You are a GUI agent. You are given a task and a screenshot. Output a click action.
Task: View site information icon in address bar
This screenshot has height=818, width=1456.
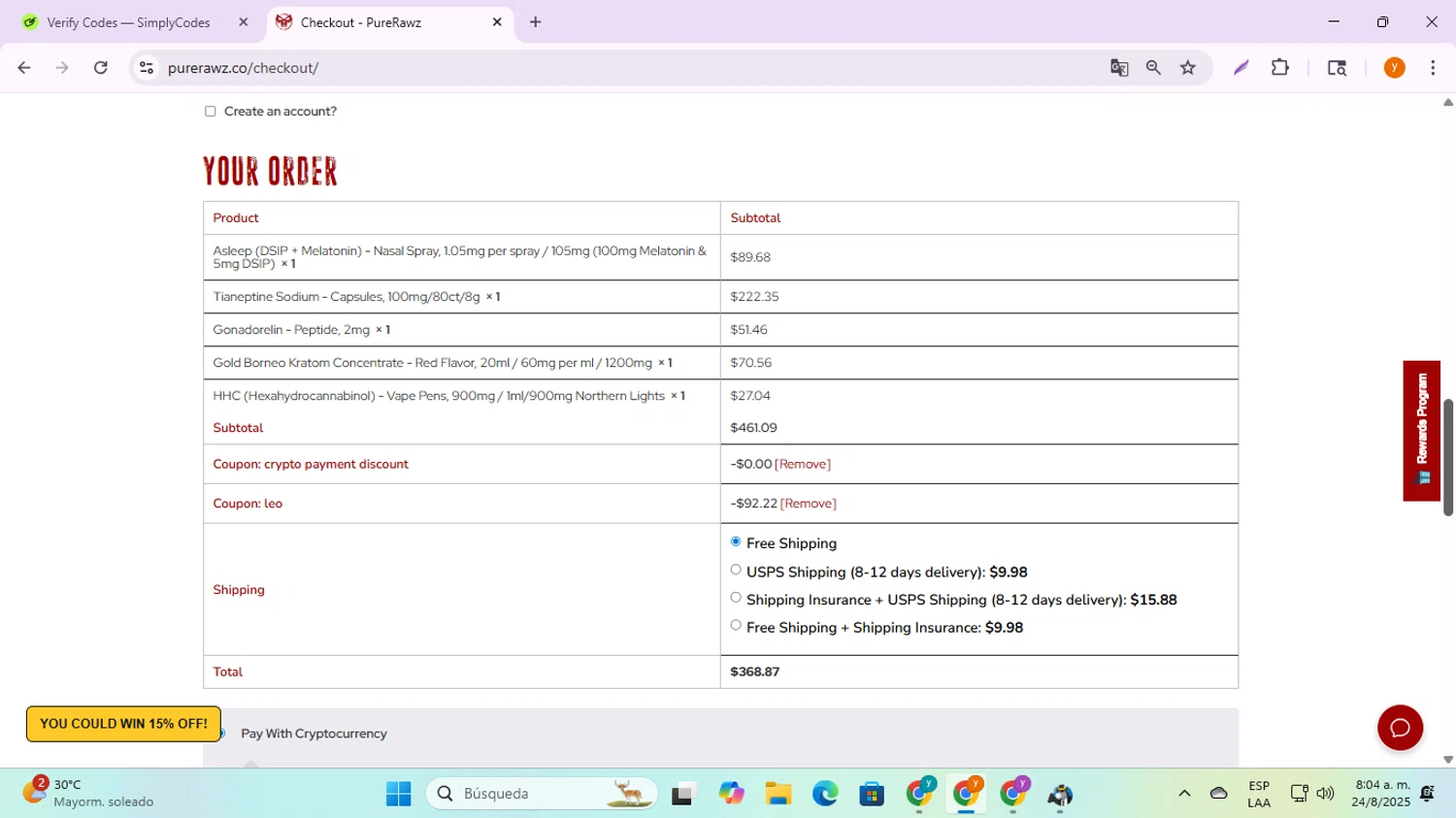(147, 68)
